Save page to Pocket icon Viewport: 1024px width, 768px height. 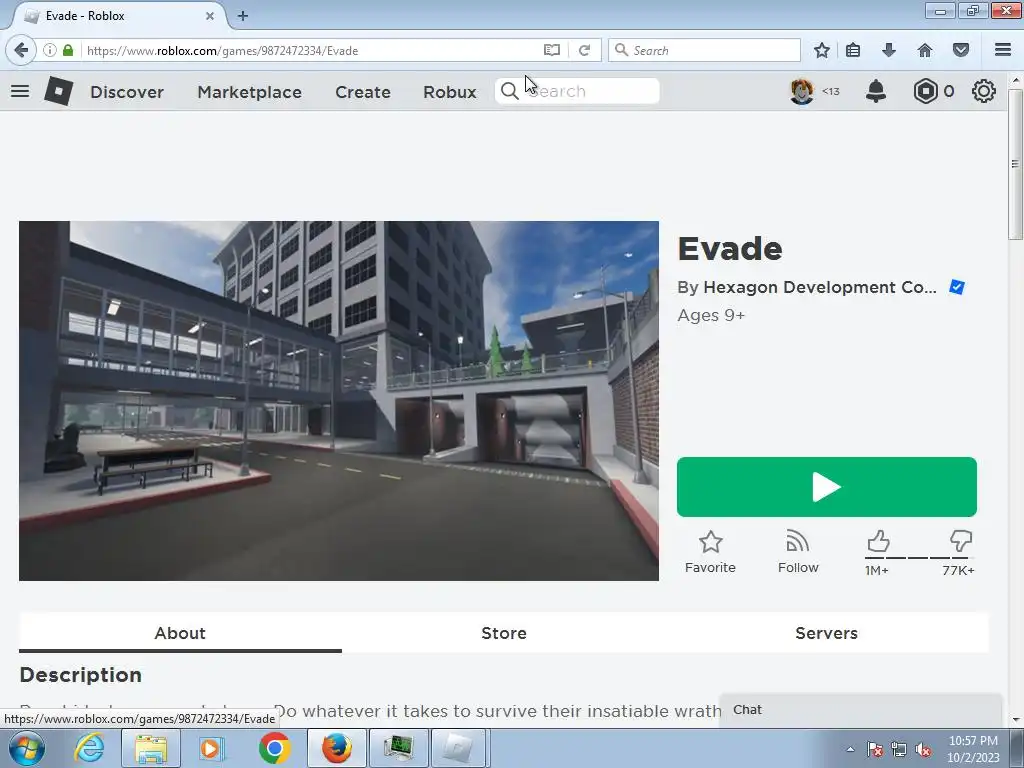click(961, 50)
